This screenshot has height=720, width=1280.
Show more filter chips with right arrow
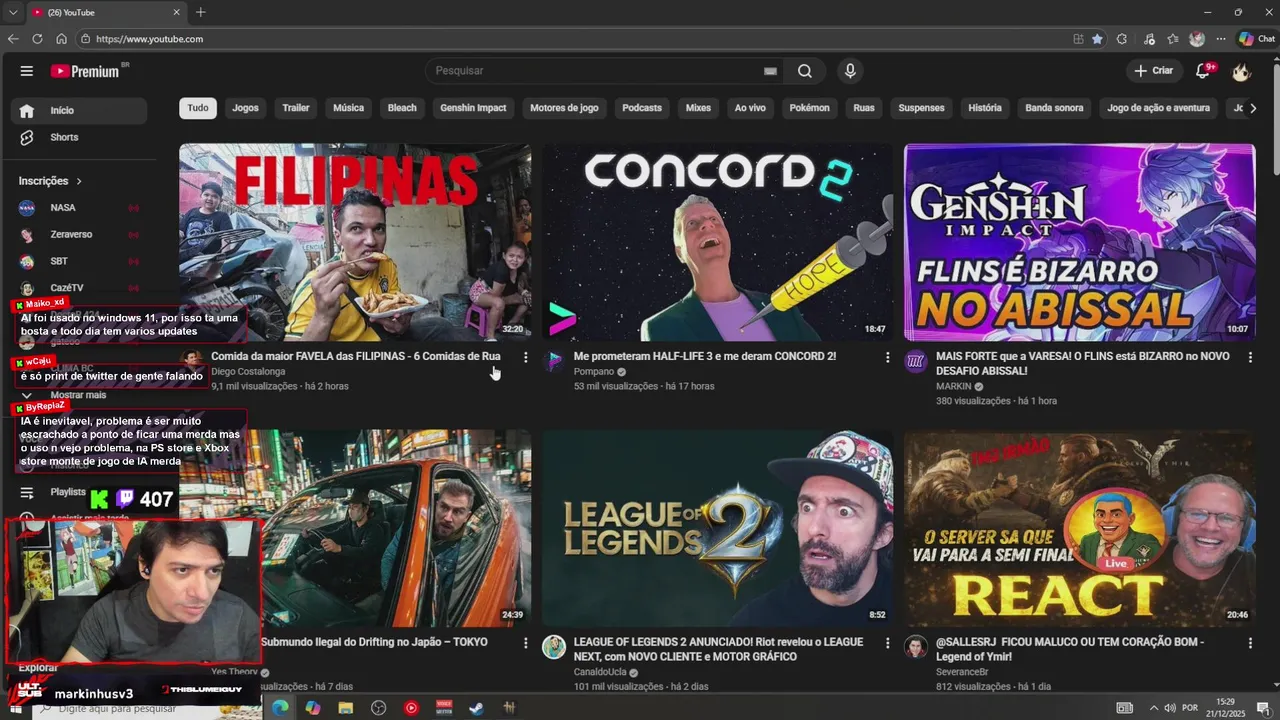pos(1253,108)
